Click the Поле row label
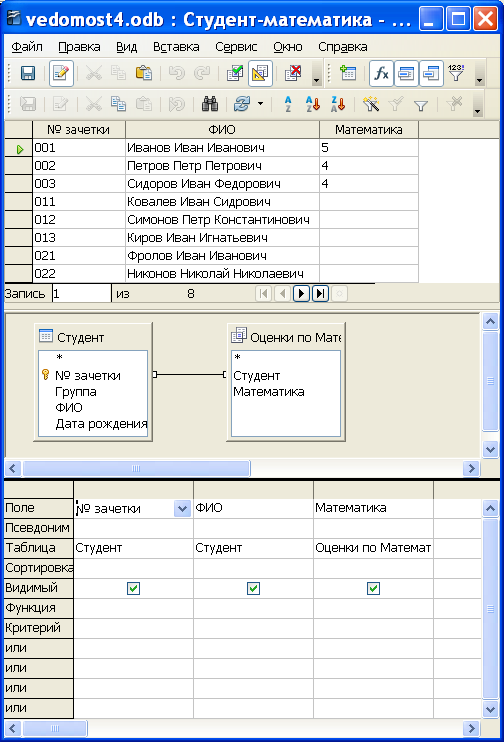Viewport: 504px width, 742px height. tap(39, 508)
